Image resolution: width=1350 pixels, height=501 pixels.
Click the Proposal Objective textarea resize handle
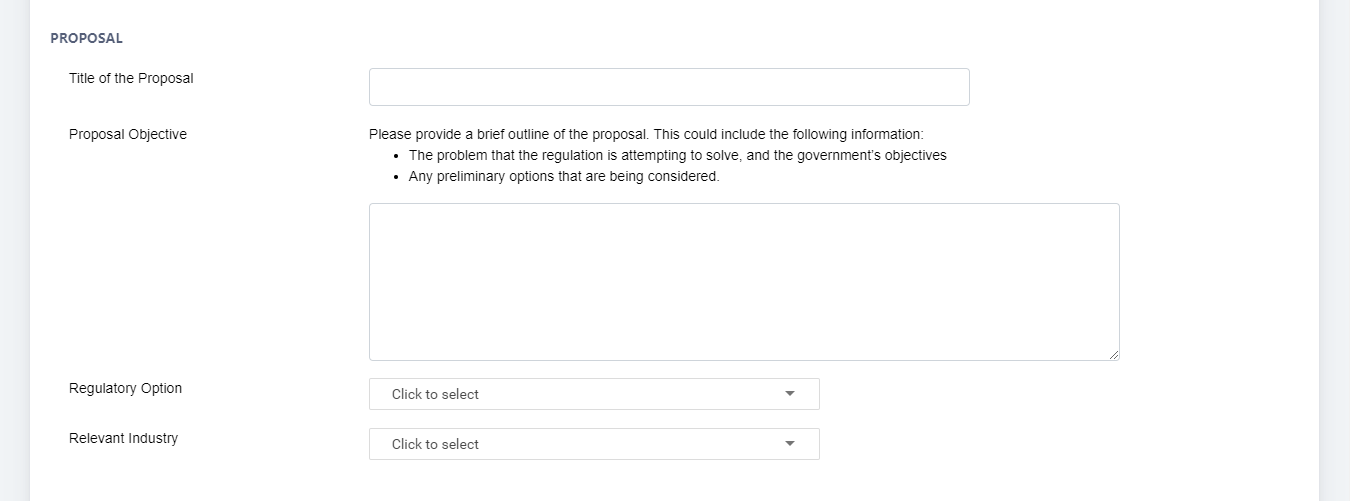pos(1114,355)
